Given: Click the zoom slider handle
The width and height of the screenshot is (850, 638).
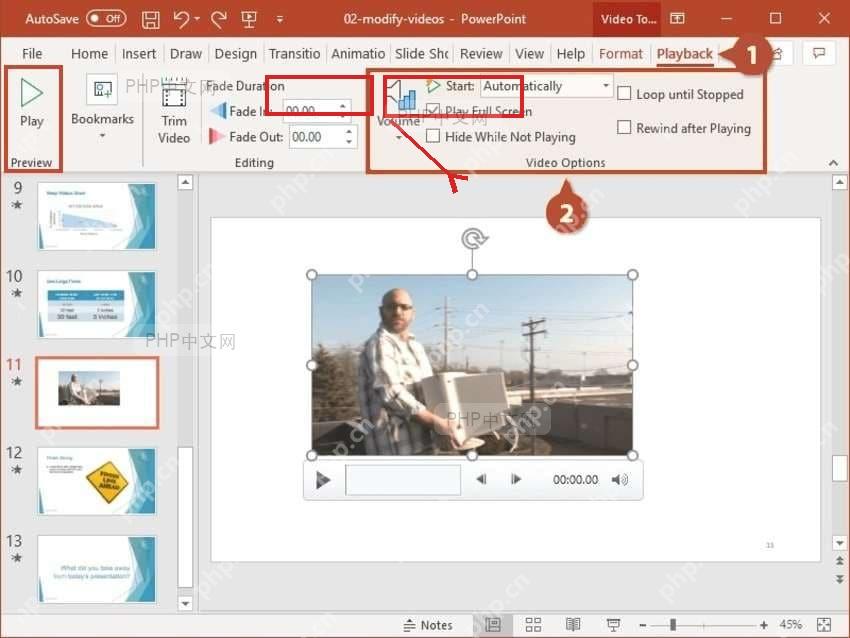Looking at the screenshot, I should pos(673,625).
